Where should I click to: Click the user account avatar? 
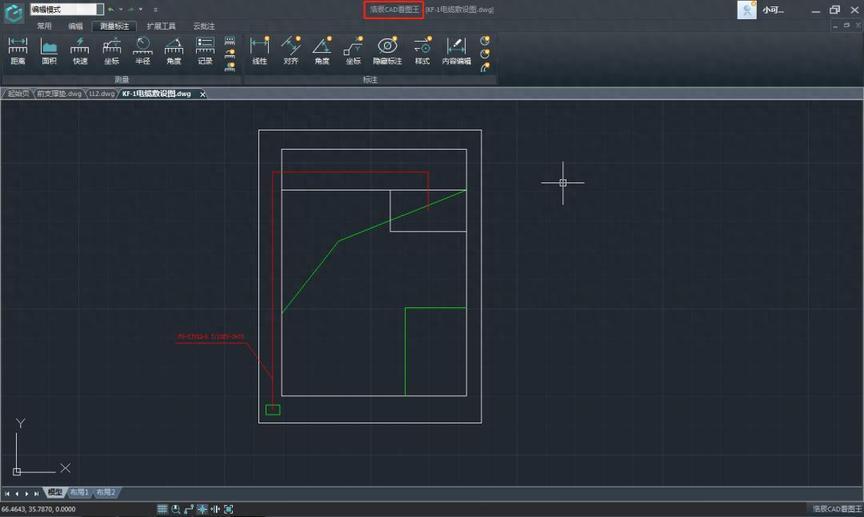(x=746, y=9)
